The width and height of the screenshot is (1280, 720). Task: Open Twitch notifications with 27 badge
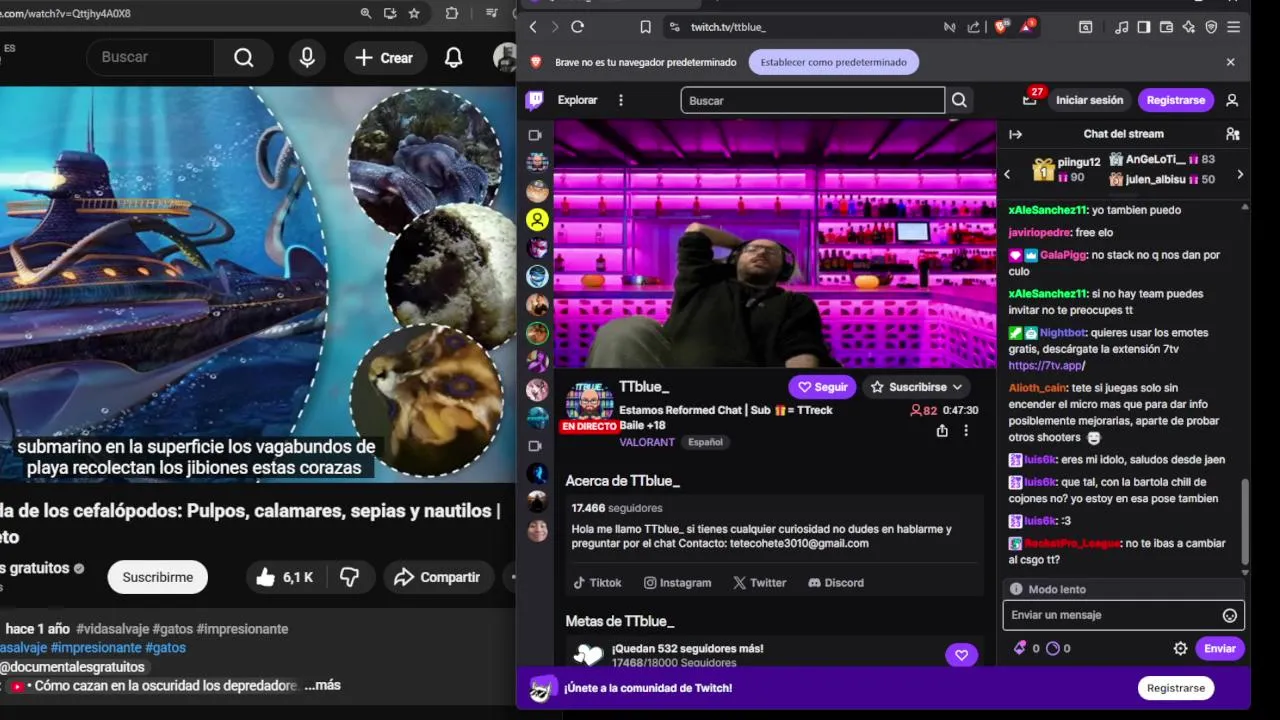[1031, 99]
